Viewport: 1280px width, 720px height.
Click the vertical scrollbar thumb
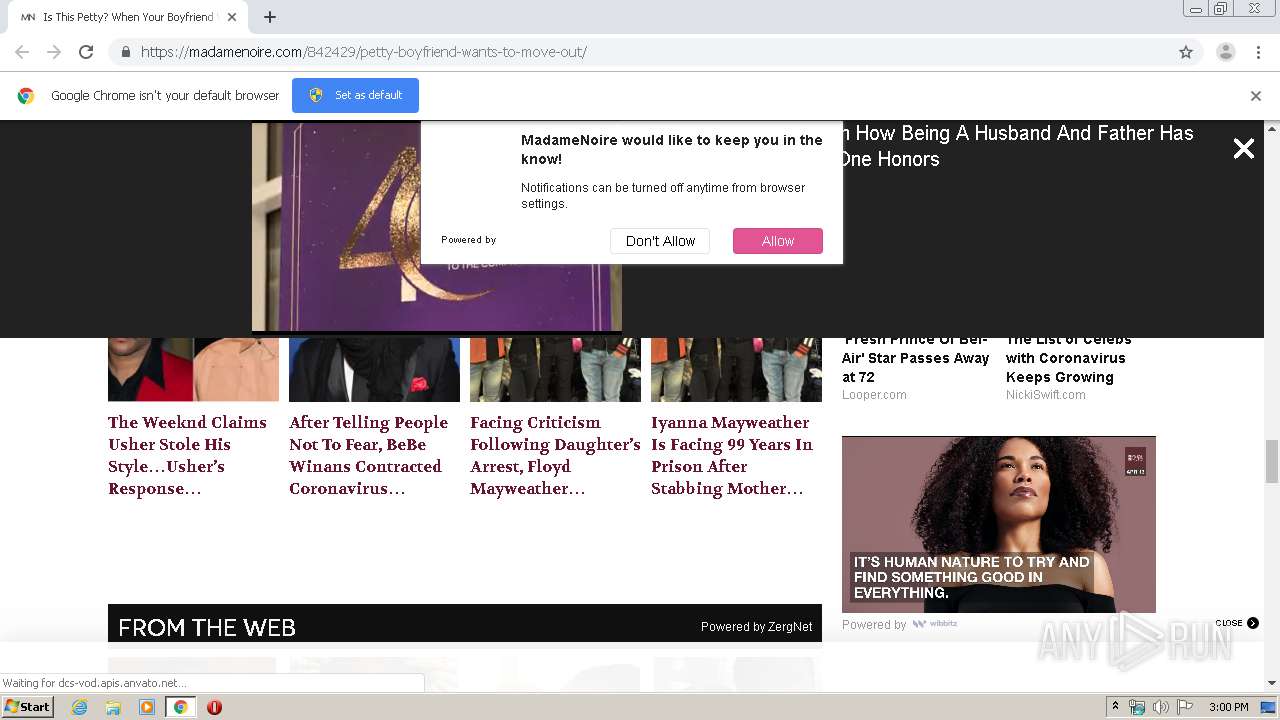point(1272,461)
